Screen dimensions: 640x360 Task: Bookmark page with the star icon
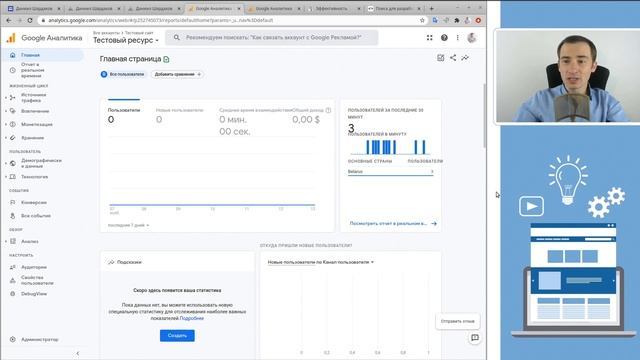422,20
